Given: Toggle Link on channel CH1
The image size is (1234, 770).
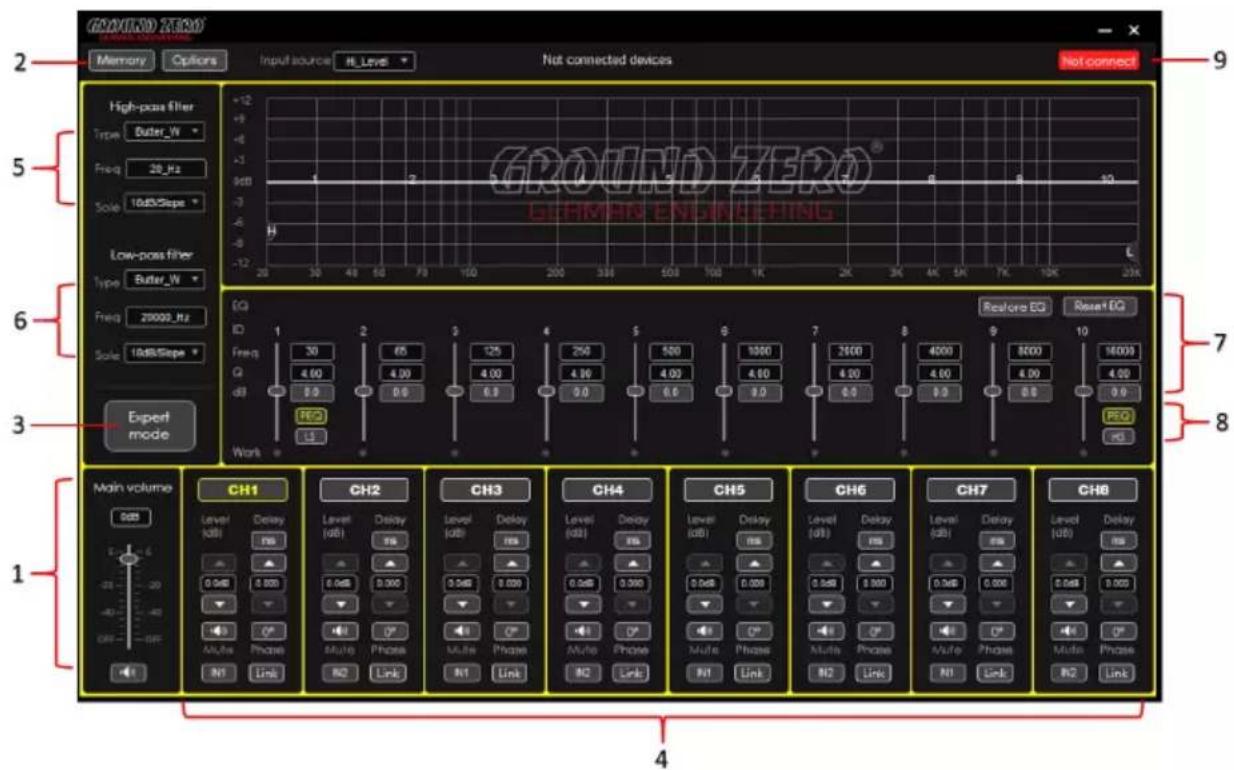Looking at the screenshot, I should (x=266, y=673).
